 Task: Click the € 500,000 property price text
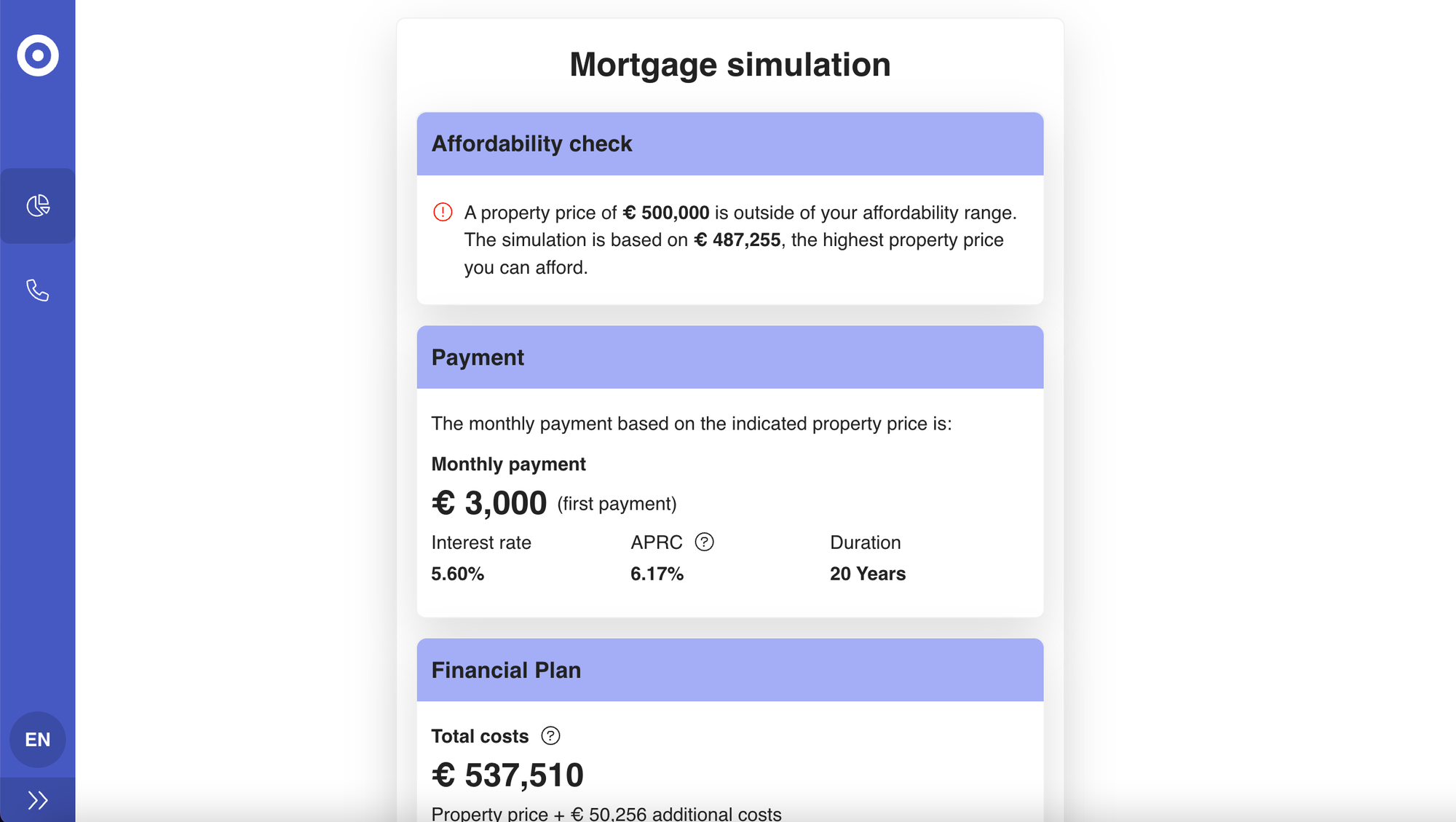pos(666,213)
